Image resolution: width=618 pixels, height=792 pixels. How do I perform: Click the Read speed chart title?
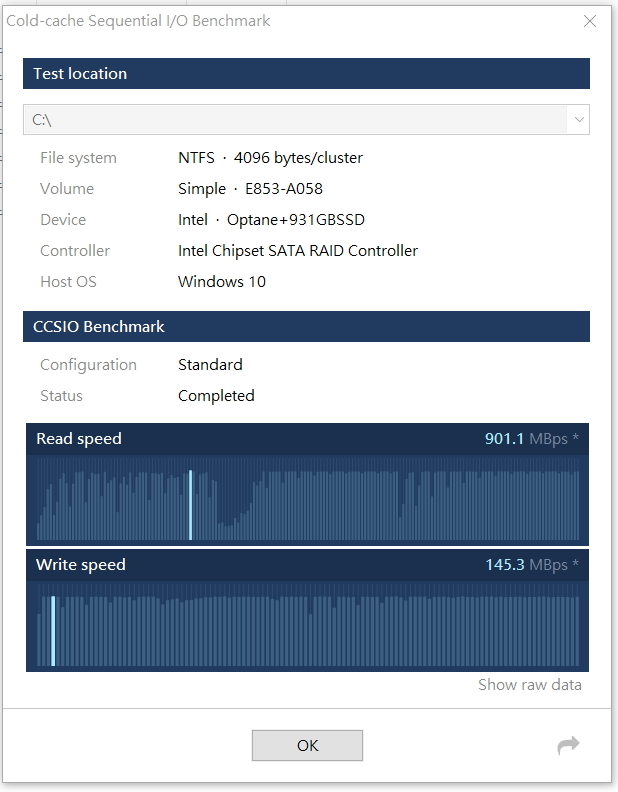tap(79, 439)
